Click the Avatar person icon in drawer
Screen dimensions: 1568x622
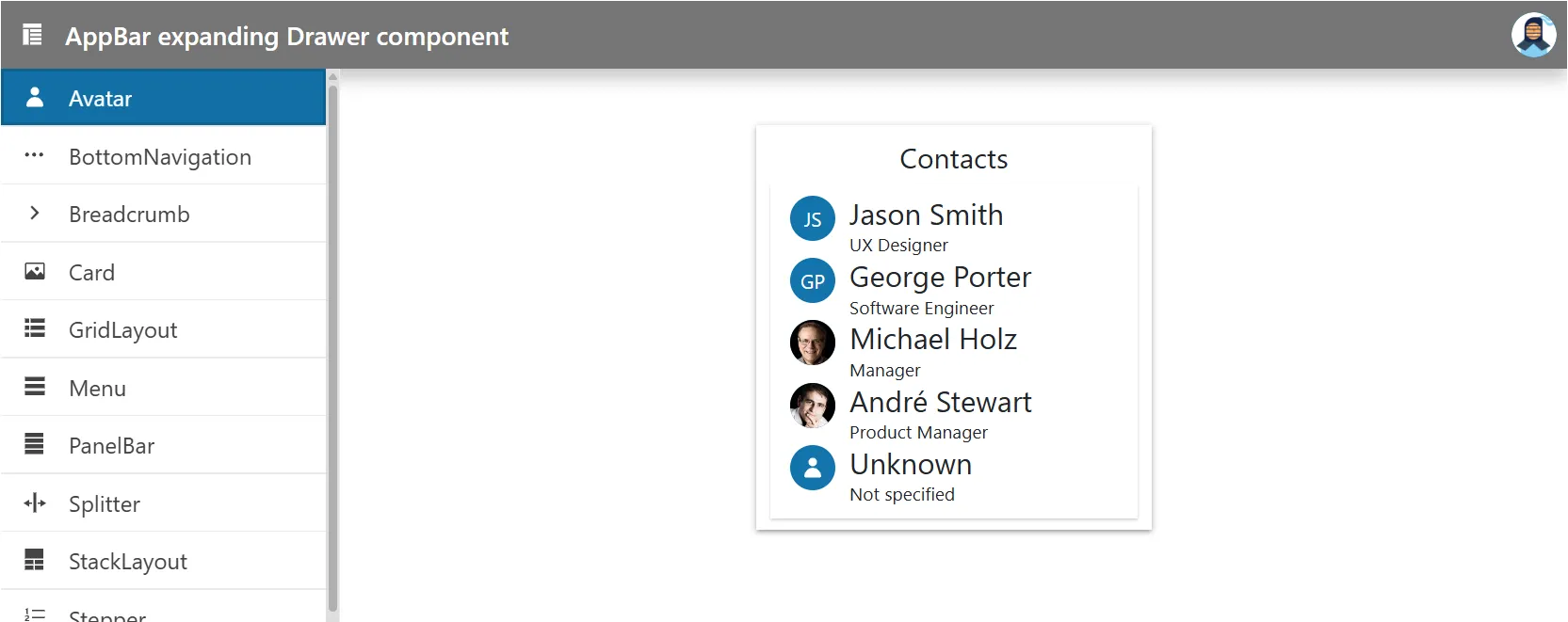35,98
